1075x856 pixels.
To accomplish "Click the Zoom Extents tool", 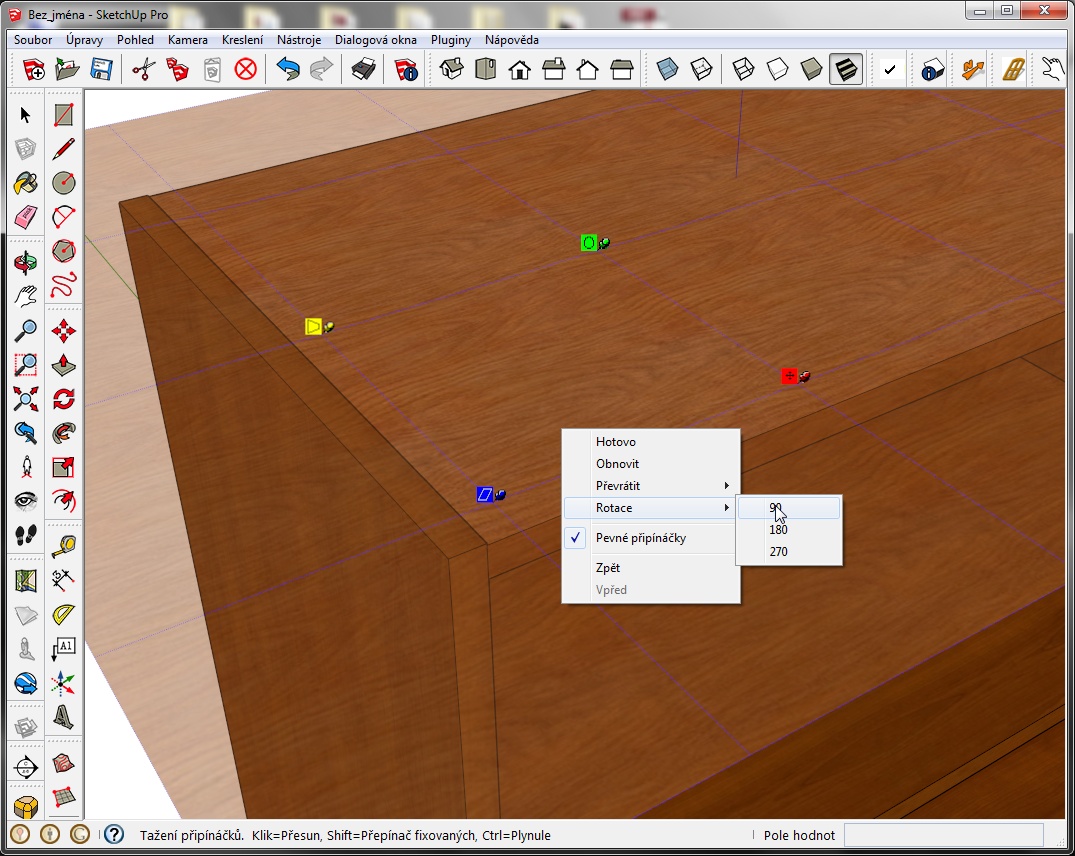I will (x=26, y=398).
